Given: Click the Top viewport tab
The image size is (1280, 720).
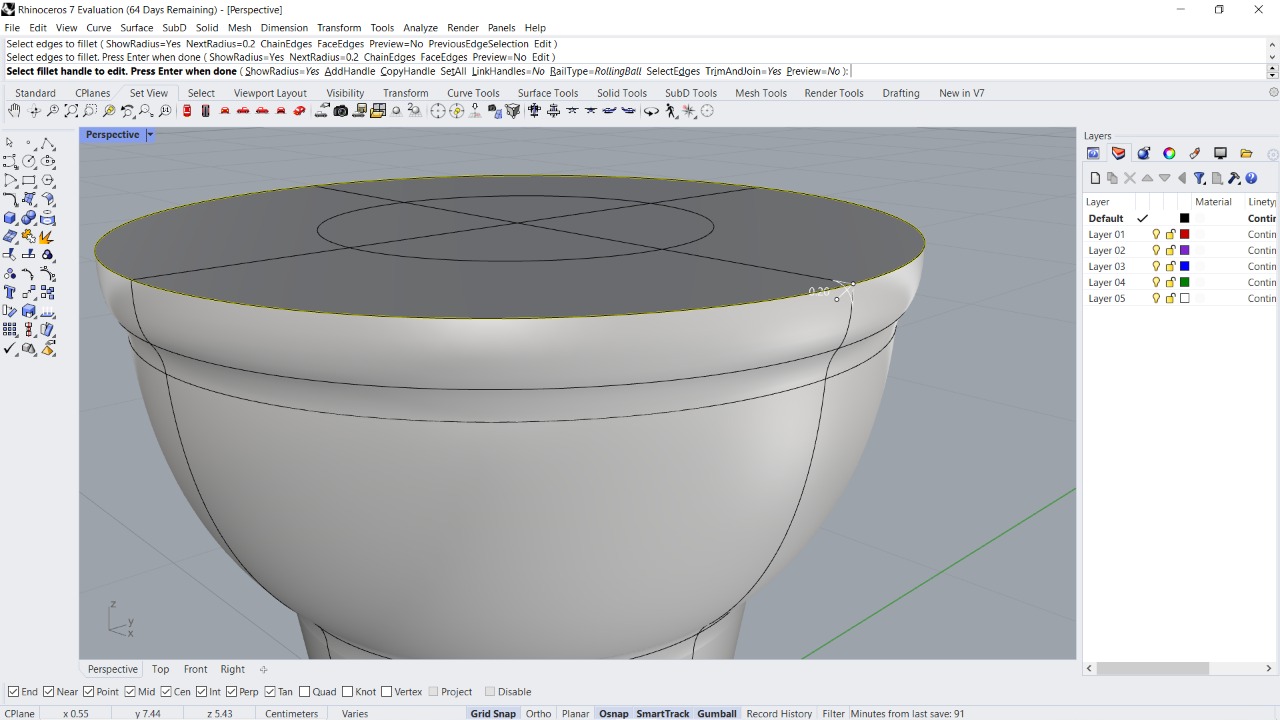Looking at the screenshot, I should (160, 669).
